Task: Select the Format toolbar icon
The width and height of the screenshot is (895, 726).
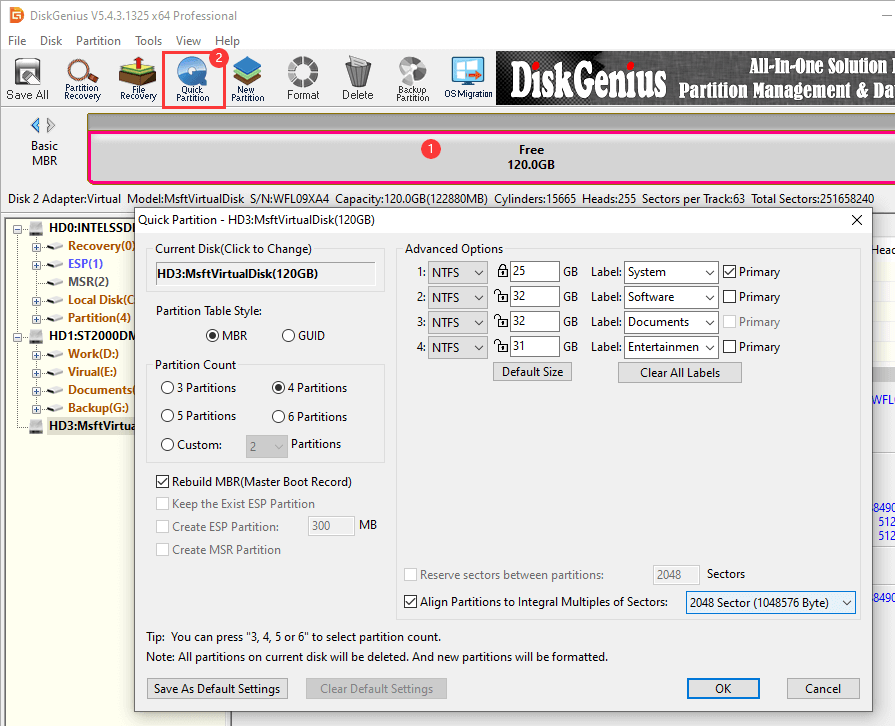Action: click(x=303, y=78)
